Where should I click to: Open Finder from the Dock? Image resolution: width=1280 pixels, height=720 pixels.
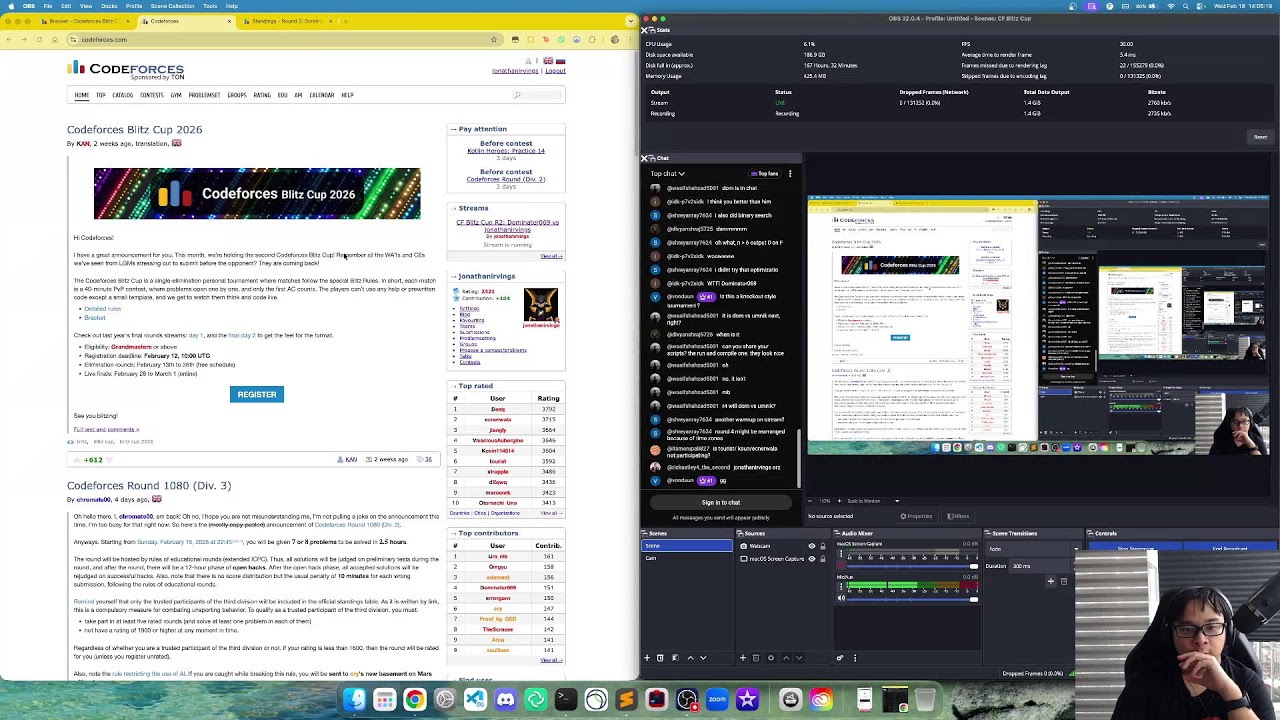click(x=355, y=700)
